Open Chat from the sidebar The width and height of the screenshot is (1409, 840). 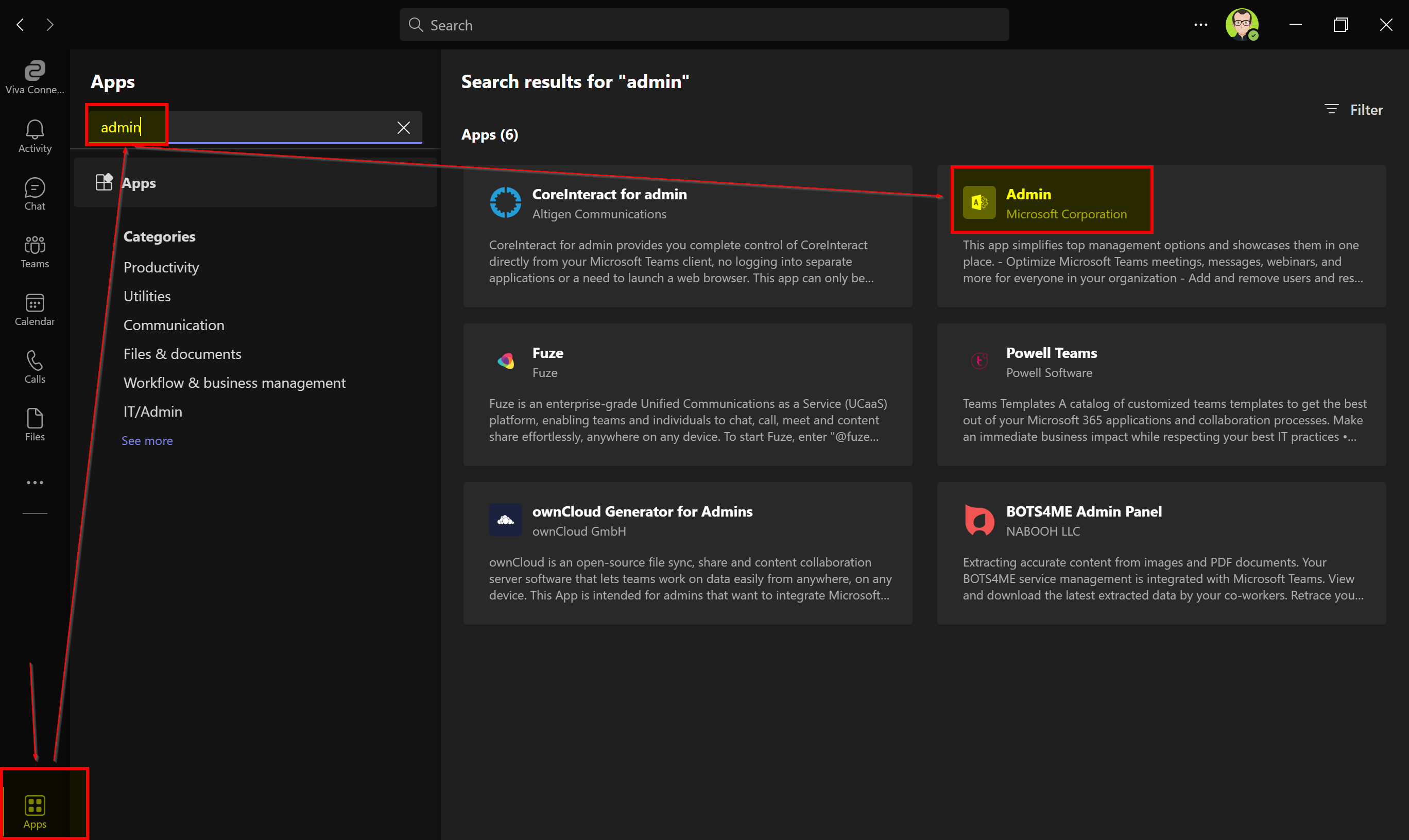coord(35,194)
